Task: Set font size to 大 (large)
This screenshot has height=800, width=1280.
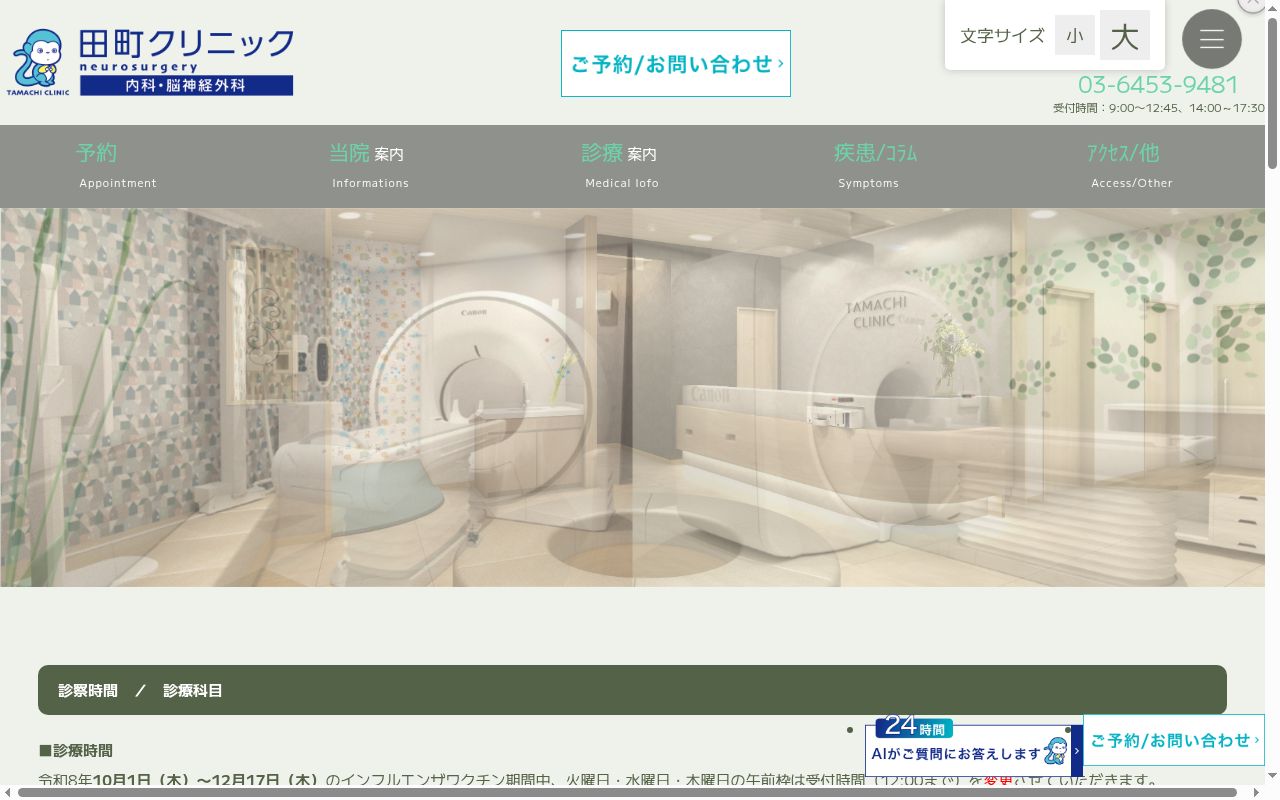Action: [1125, 36]
